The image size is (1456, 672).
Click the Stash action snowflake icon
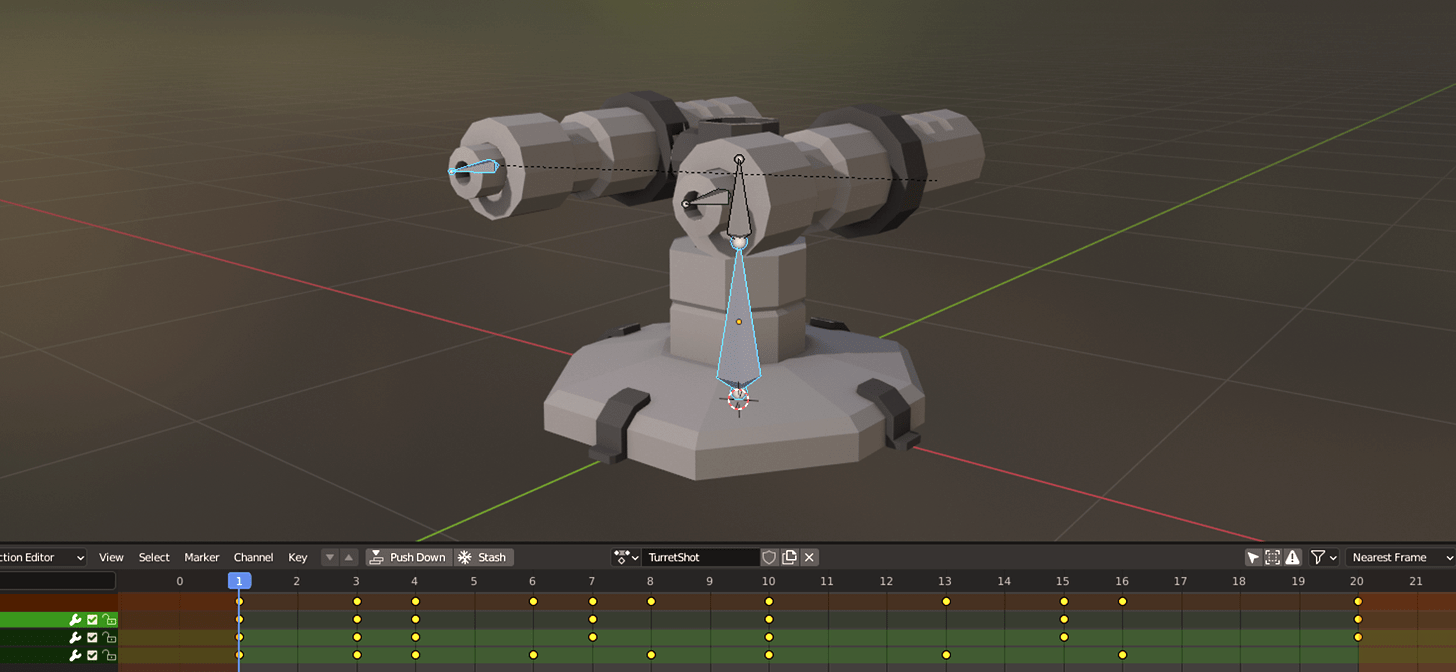tap(465, 557)
